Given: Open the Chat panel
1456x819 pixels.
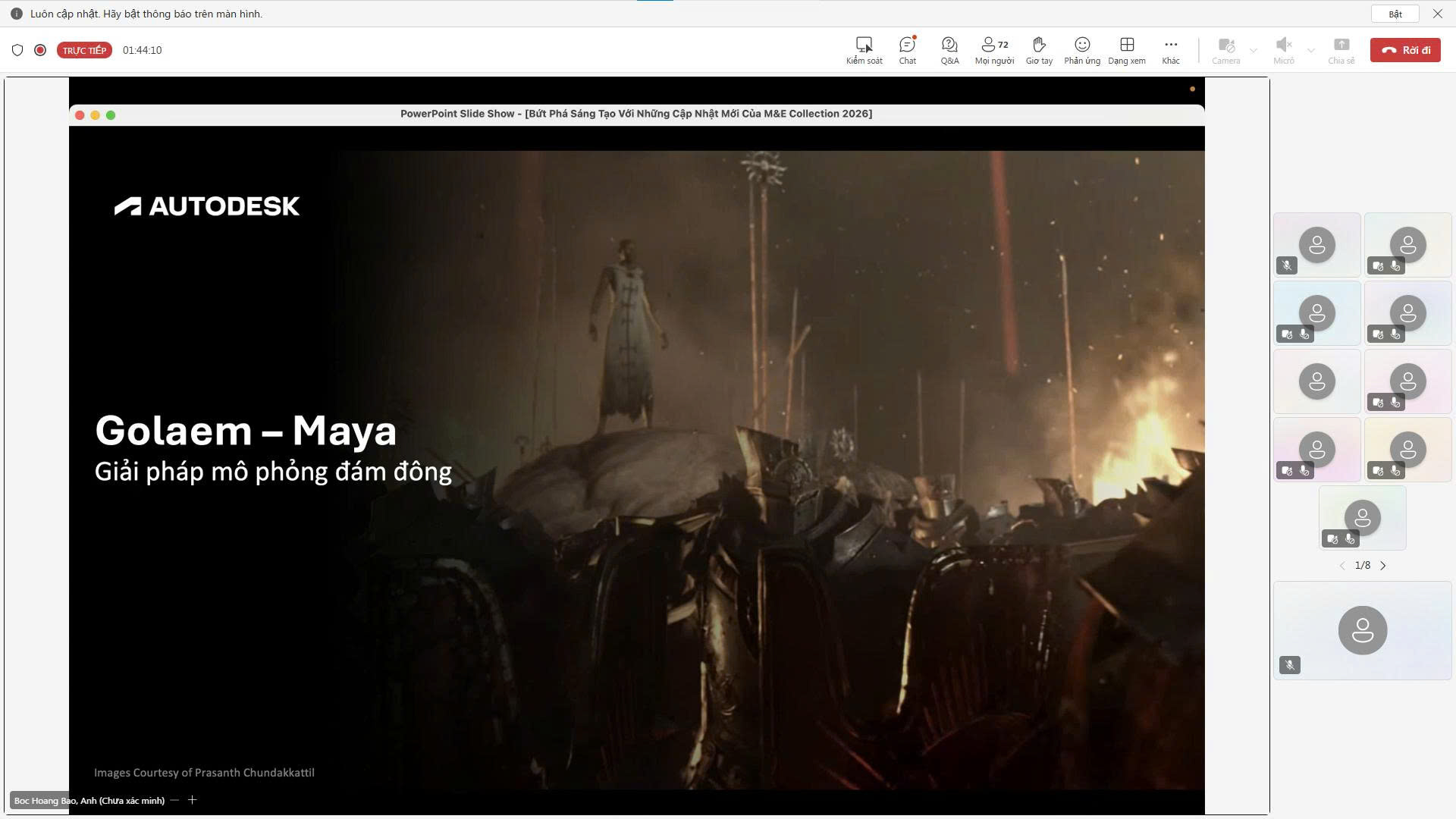Looking at the screenshot, I should pos(907,50).
